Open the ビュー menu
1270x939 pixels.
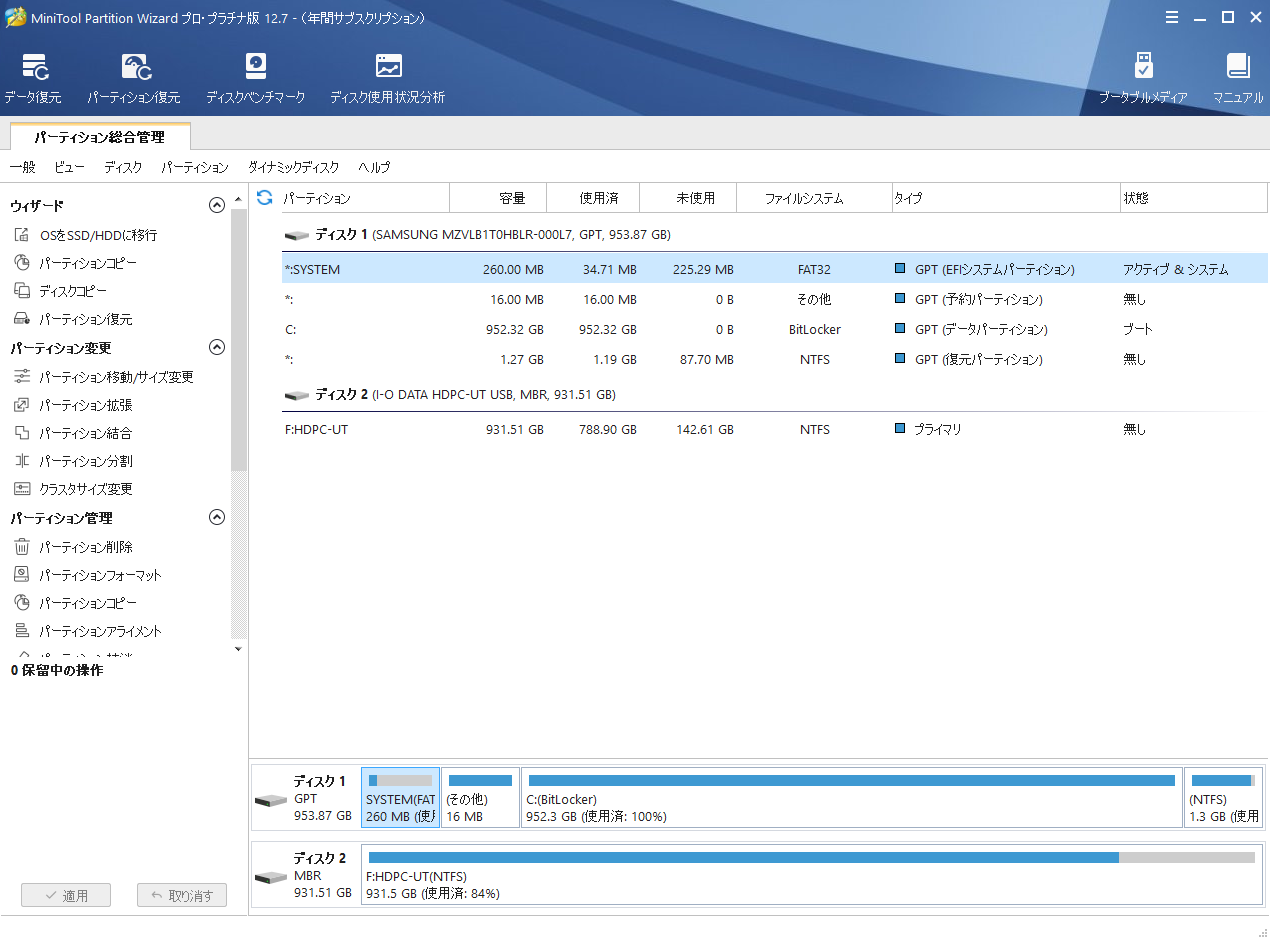[70, 167]
